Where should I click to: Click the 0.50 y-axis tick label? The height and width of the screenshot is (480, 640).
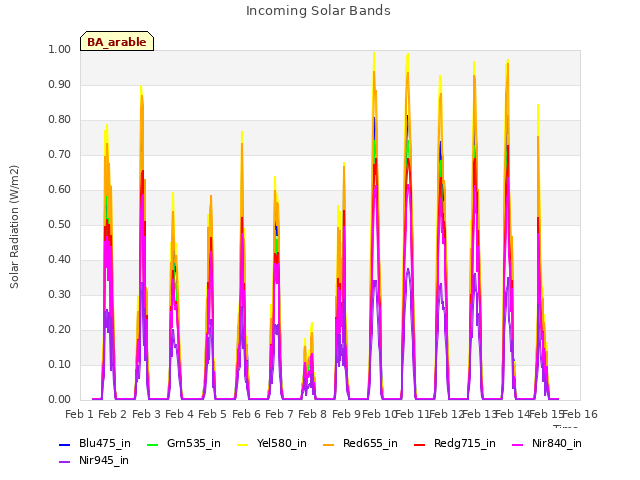60,225
